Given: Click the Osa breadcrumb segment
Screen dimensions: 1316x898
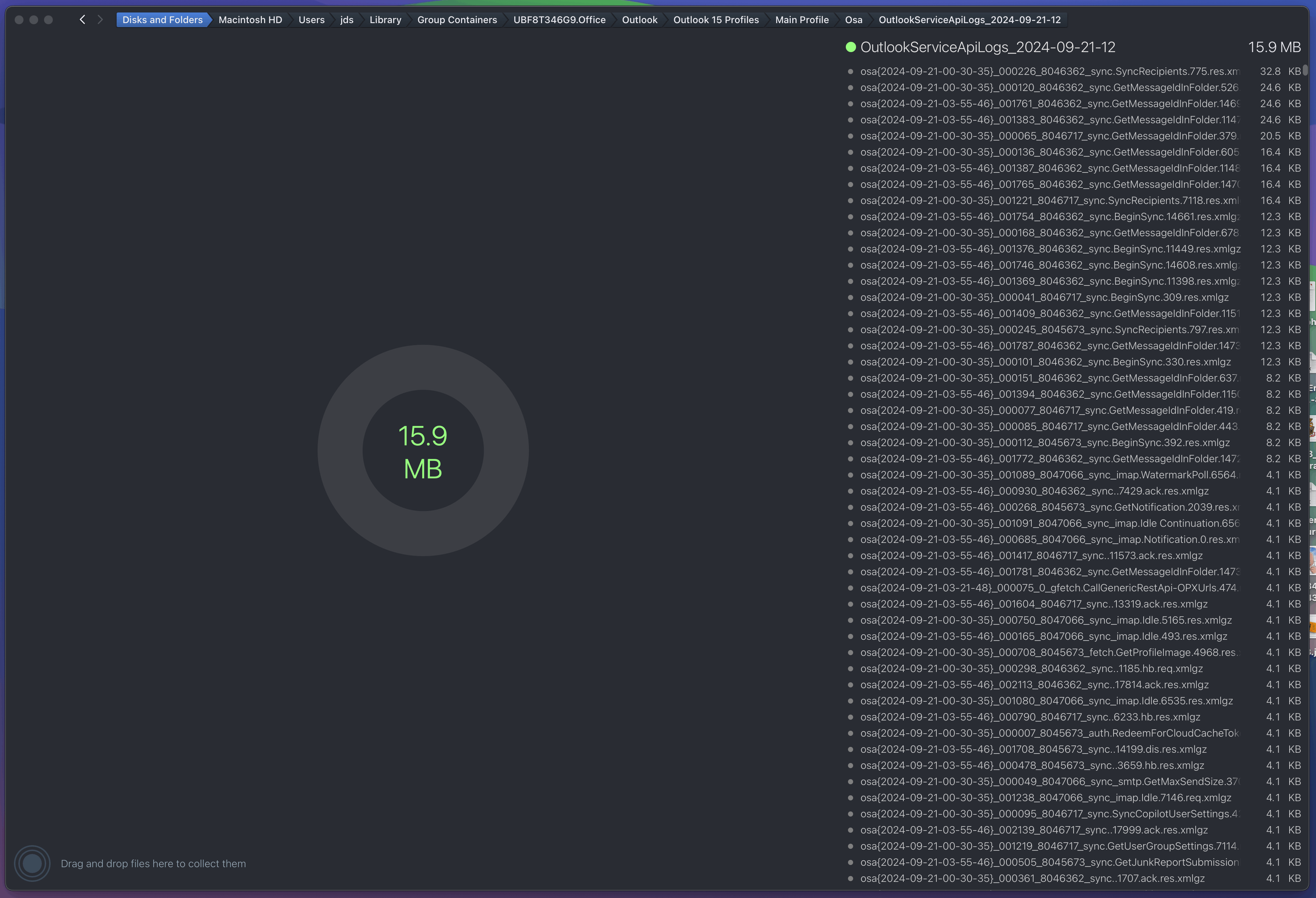Looking at the screenshot, I should tap(853, 20).
